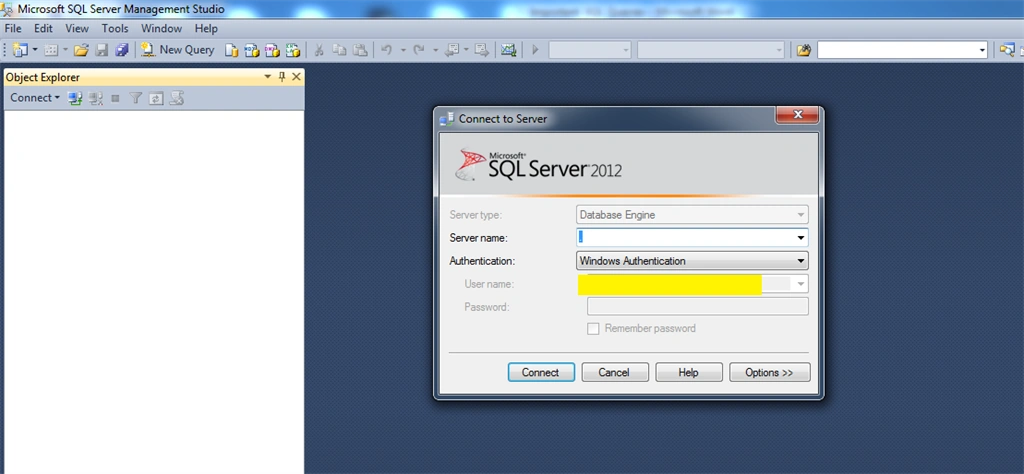Toggle the Object Explorer auto-hide pin

282,77
